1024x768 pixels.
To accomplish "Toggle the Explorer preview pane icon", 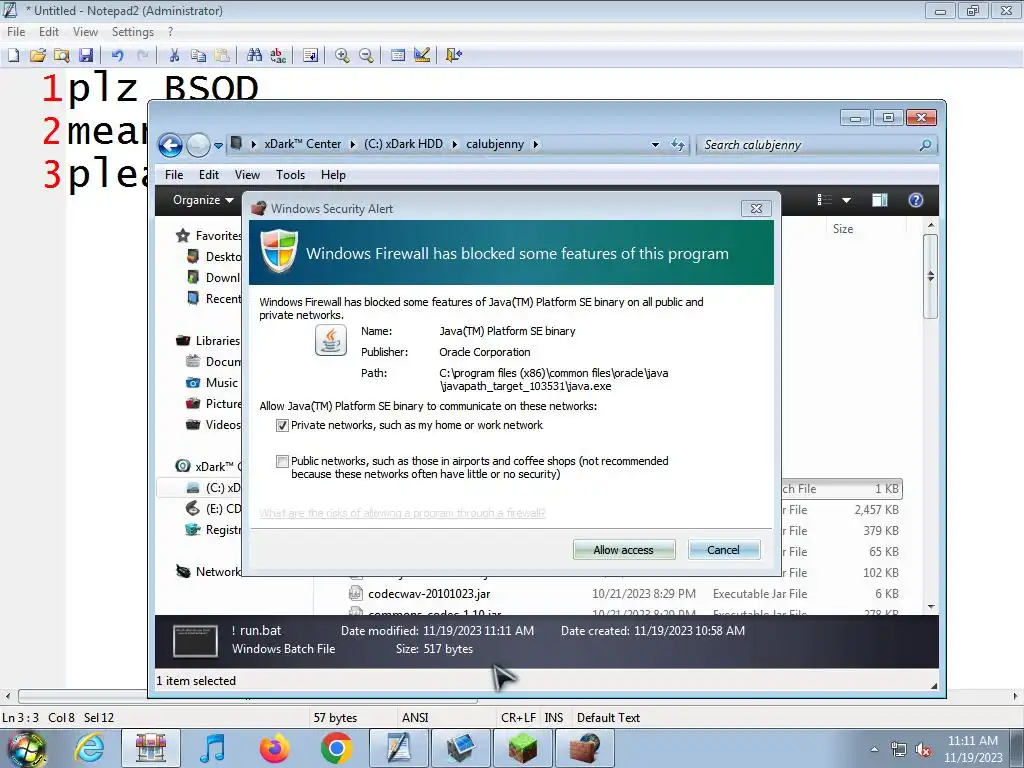I will 880,200.
